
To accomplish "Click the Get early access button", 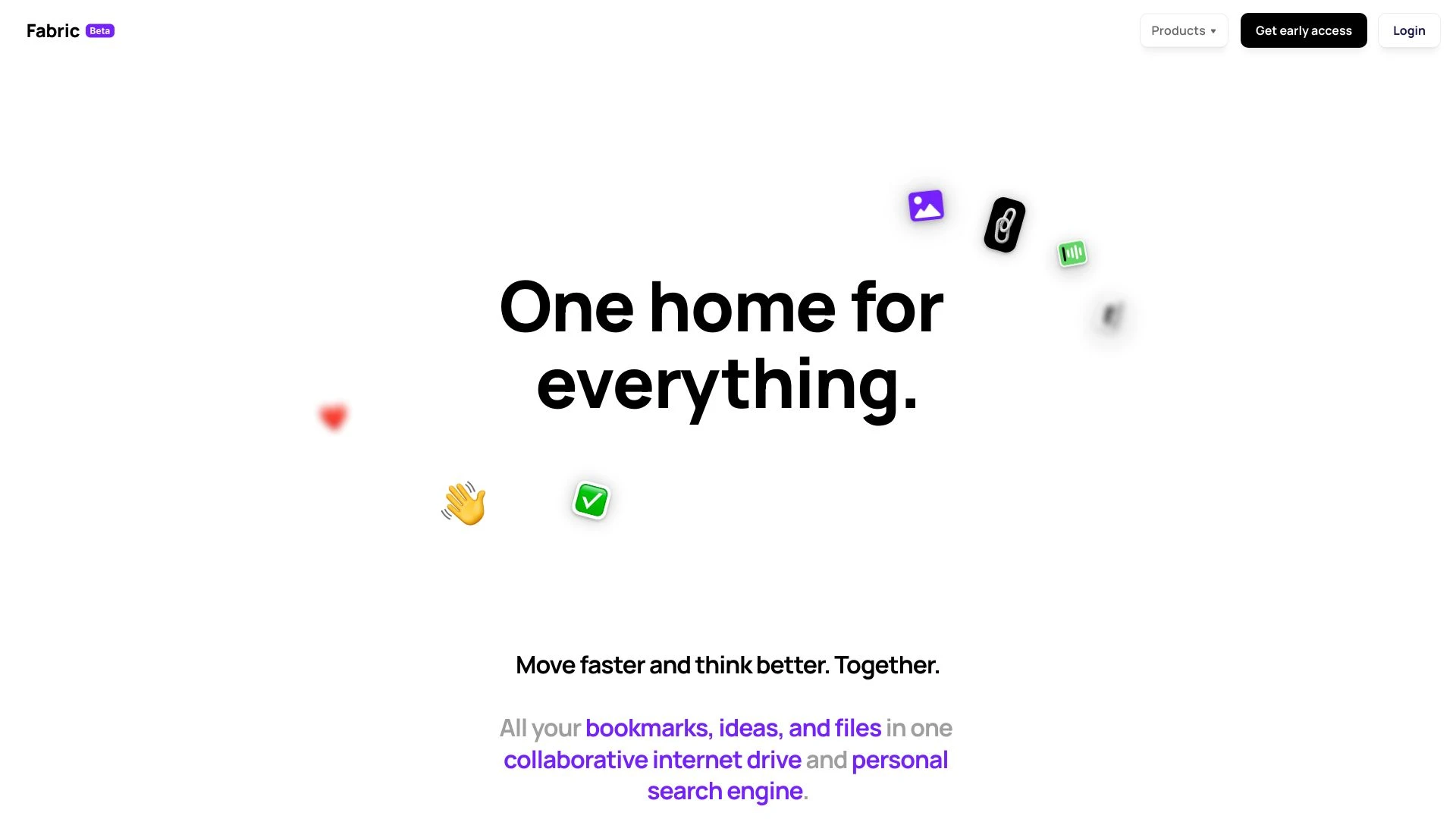I will pyautogui.click(x=1304, y=30).
